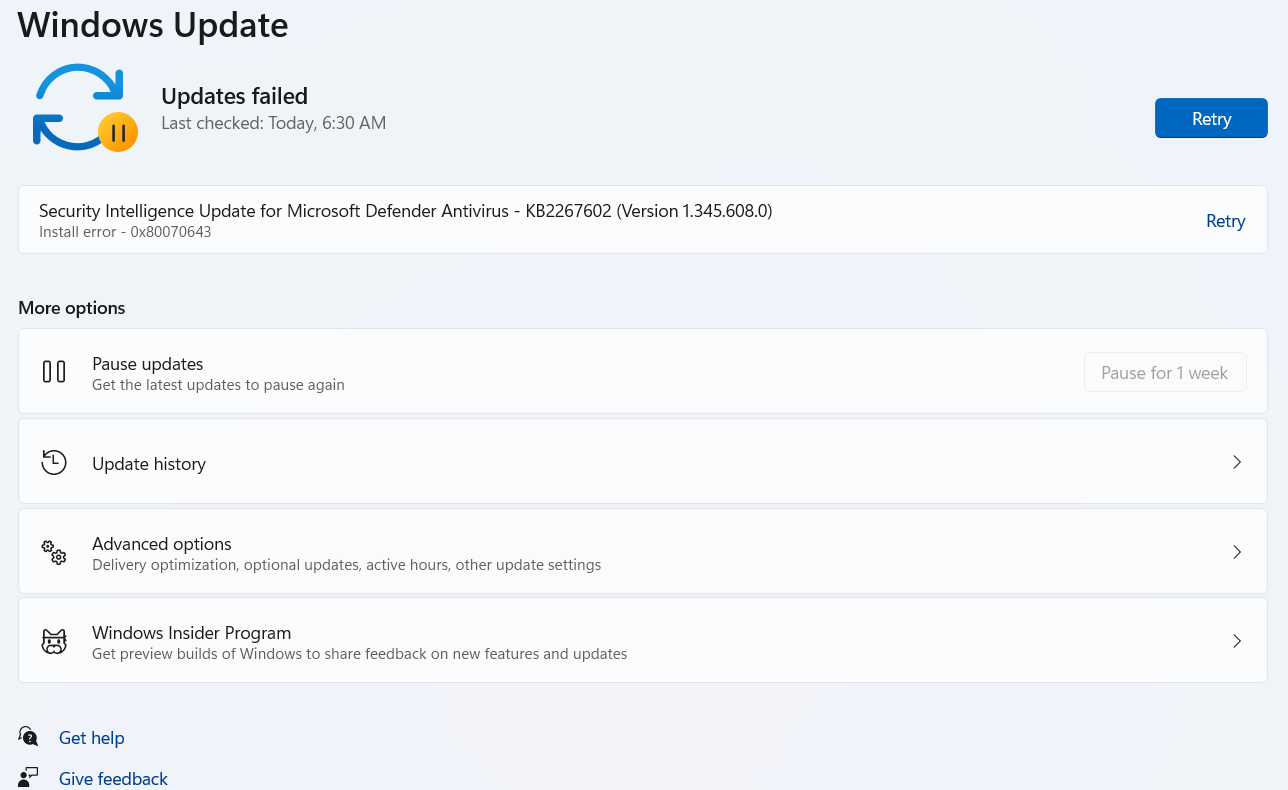The height and width of the screenshot is (790, 1288).
Task: Open the Update history row
Action: [x=643, y=461]
